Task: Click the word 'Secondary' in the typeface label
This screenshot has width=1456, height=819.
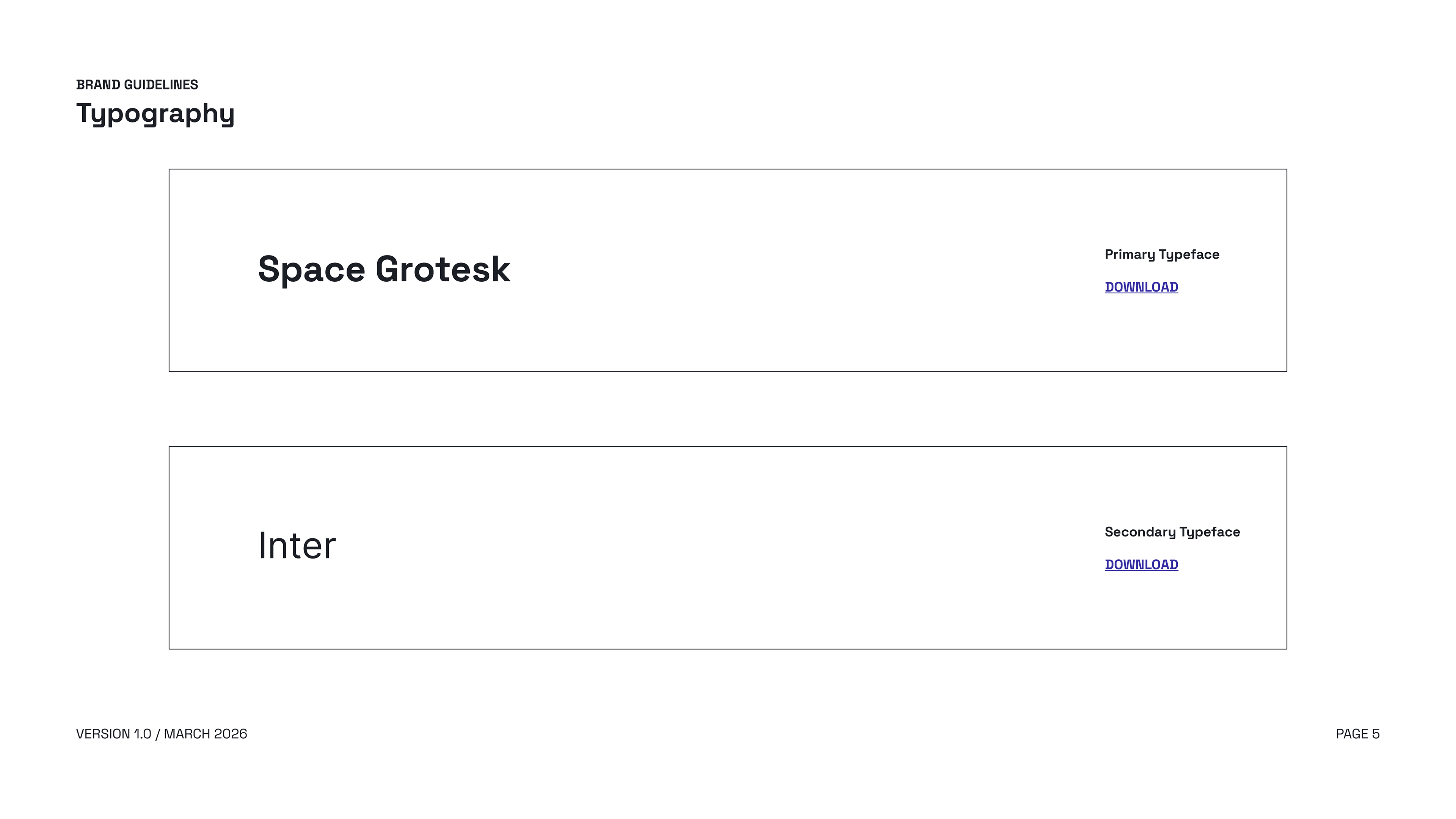Action: (x=1139, y=532)
